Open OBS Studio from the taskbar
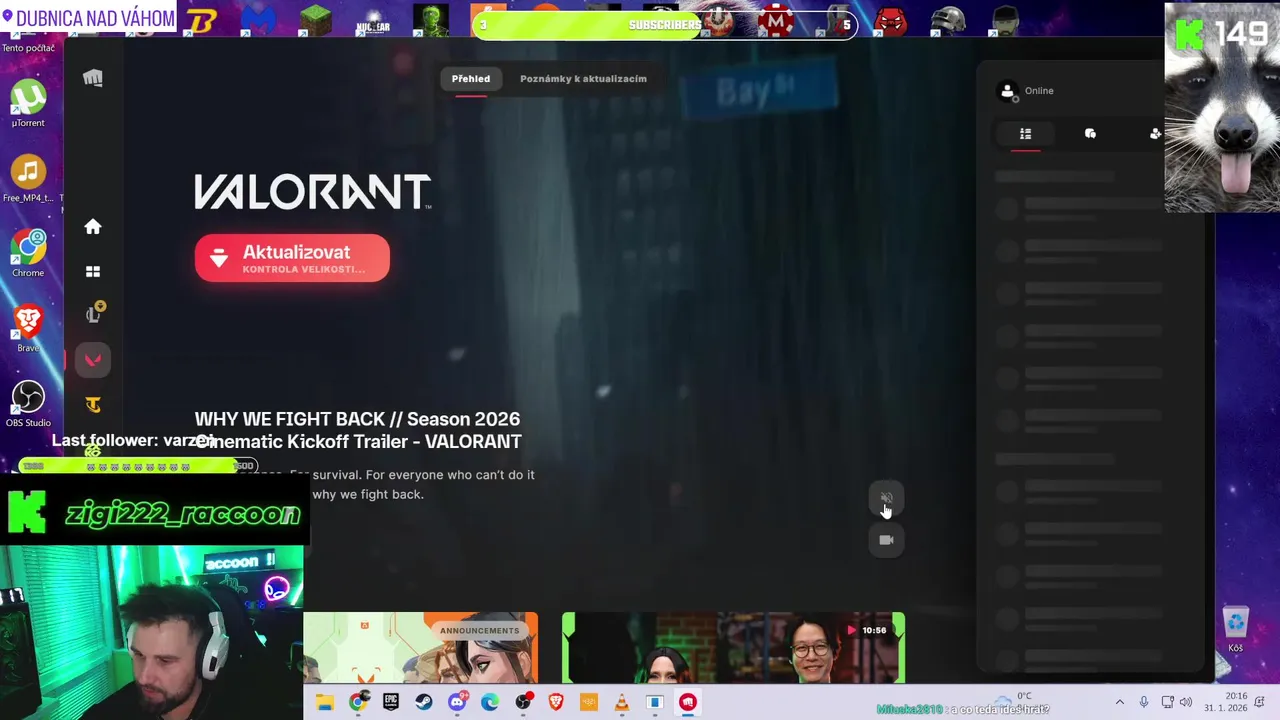This screenshot has width=1280, height=720. [523, 703]
